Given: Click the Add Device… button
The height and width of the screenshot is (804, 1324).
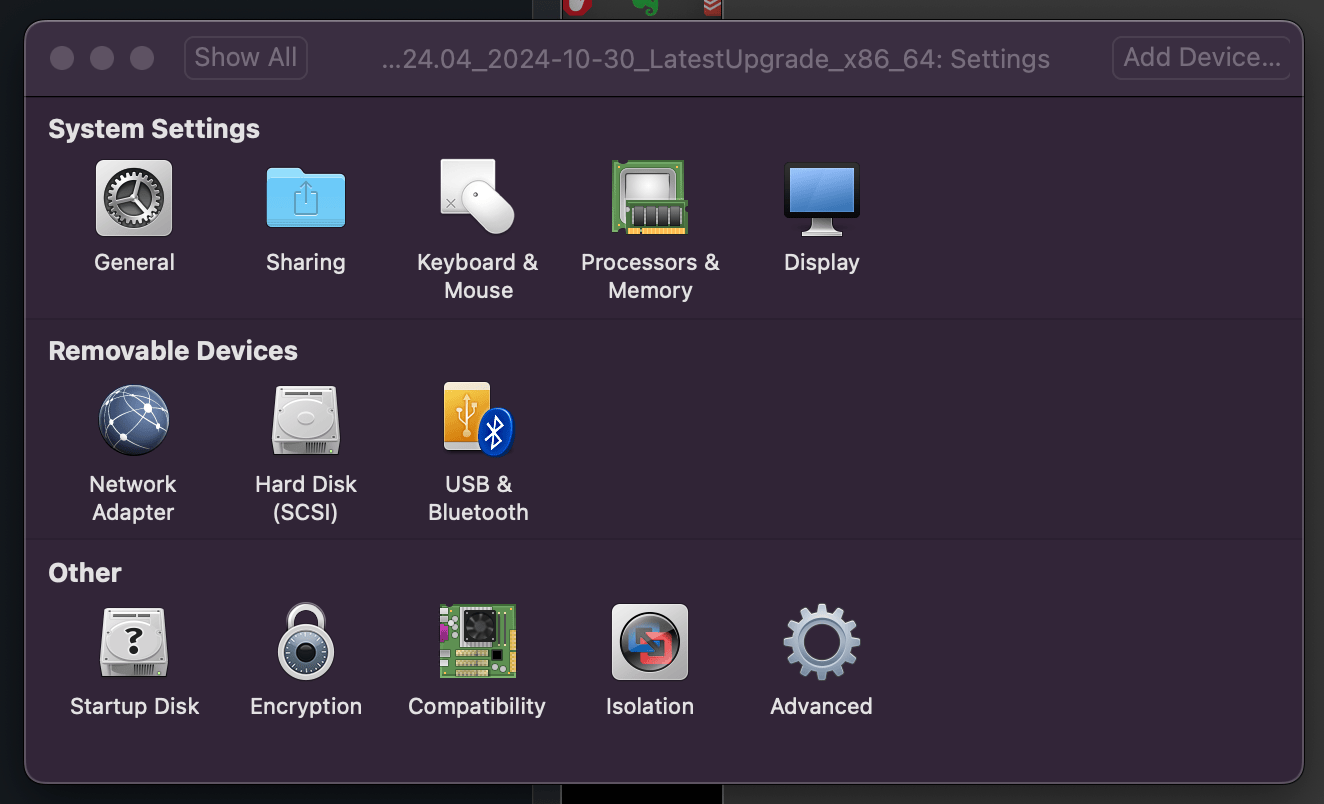Looking at the screenshot, I should pos(1201,58).
